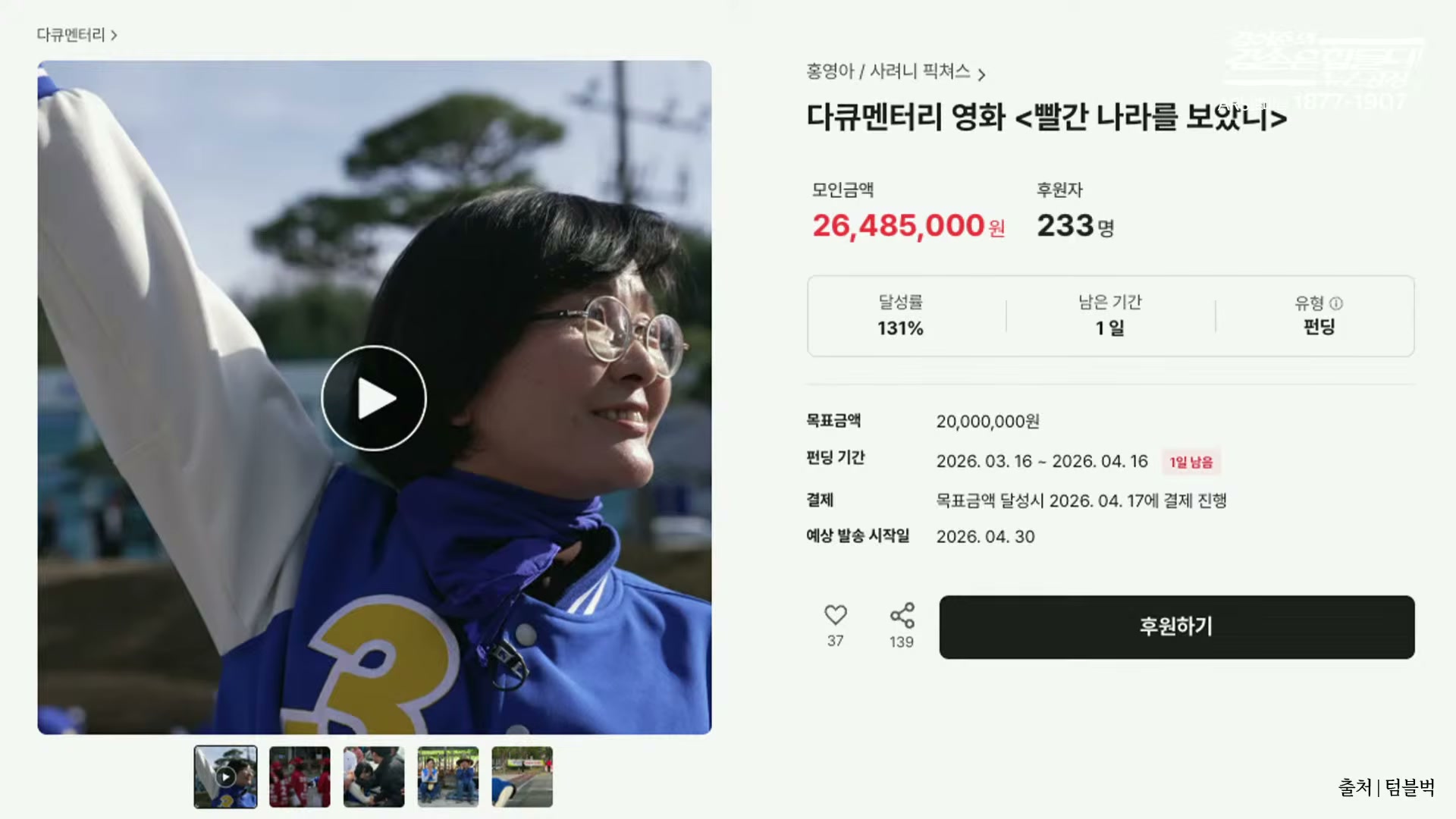Visit the 홍영아 / 사려니 픽처스 creator page
Viewport: 1456px width, 819px height.
pyautogui.click(x=888, y=71)
